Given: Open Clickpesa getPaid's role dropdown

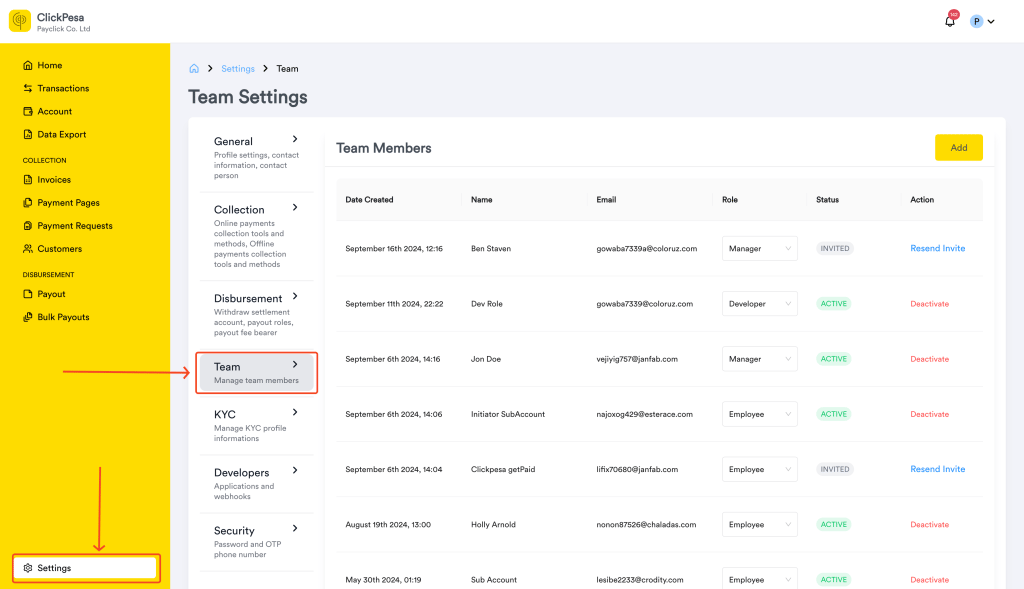Looking at the screenshot, I should tap(760, 470).
